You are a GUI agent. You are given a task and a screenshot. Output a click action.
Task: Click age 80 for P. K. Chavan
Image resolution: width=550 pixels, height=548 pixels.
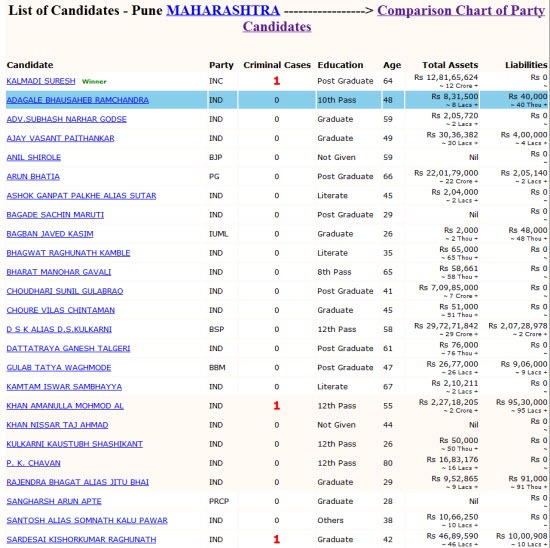tap(388, 463)
